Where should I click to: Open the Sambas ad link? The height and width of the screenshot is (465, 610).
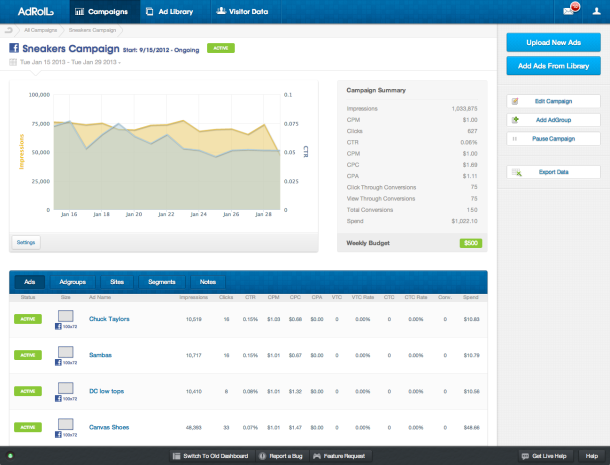click(100, 355)
